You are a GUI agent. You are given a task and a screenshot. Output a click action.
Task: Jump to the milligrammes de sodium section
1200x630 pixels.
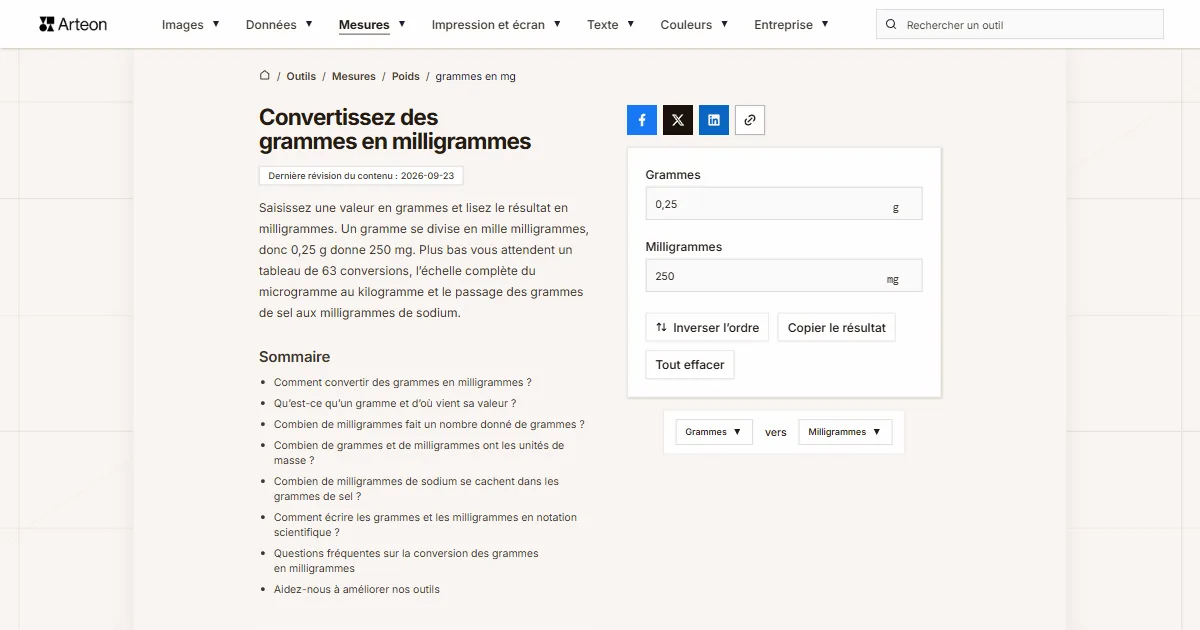coord(417,489)
